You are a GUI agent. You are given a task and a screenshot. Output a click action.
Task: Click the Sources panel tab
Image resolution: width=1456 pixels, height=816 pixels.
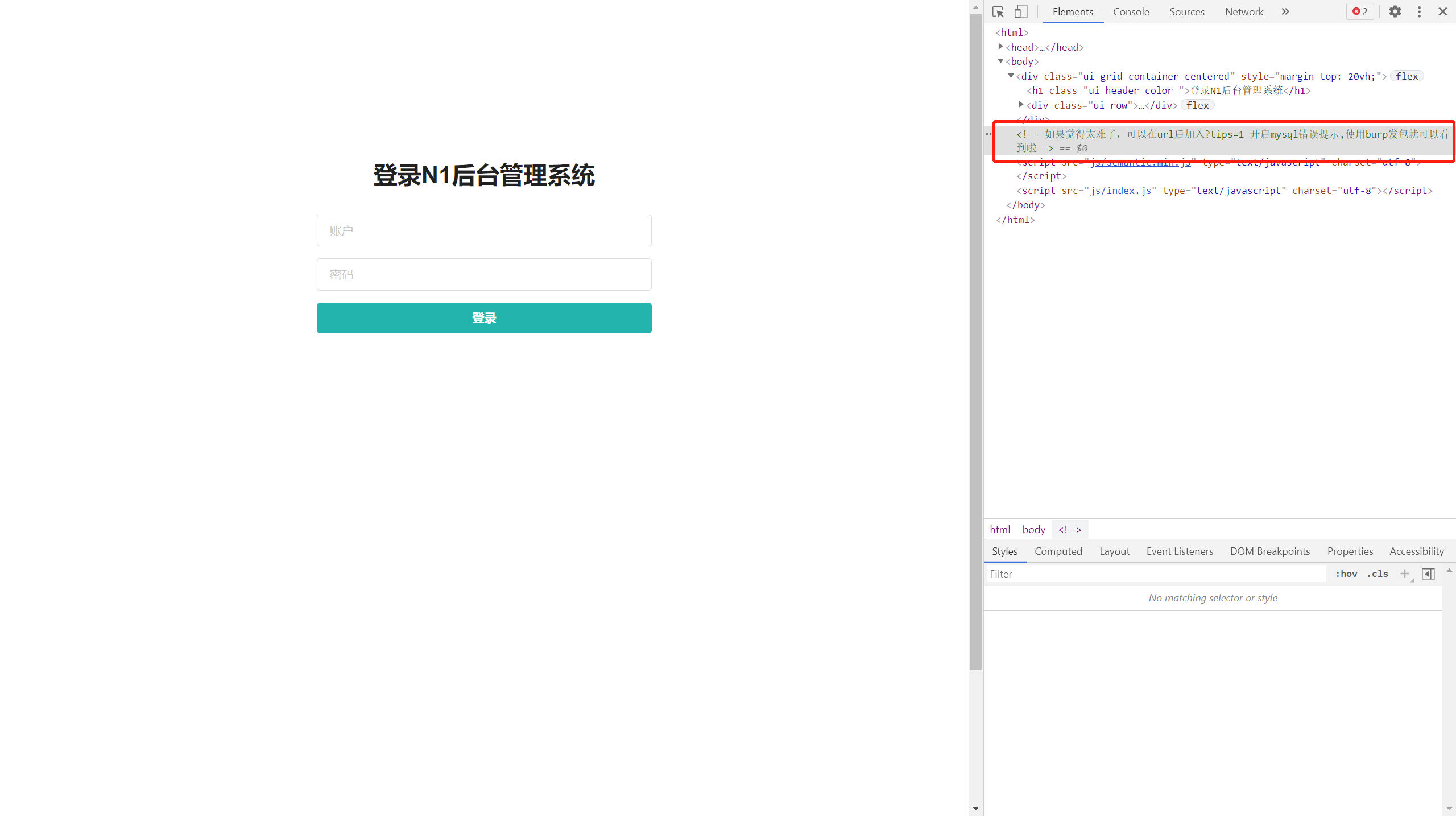(1186, 11)
